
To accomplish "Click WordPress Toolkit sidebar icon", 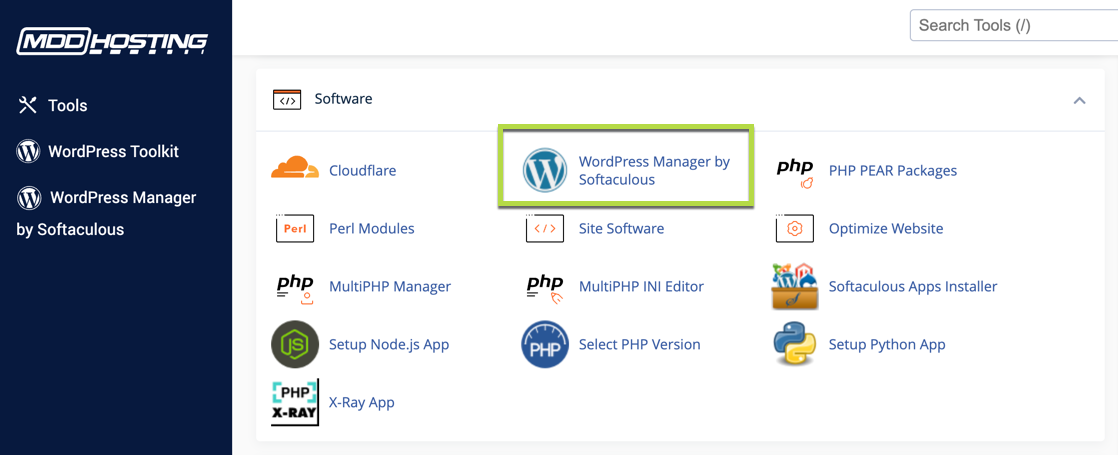I will tap(29, 151).
